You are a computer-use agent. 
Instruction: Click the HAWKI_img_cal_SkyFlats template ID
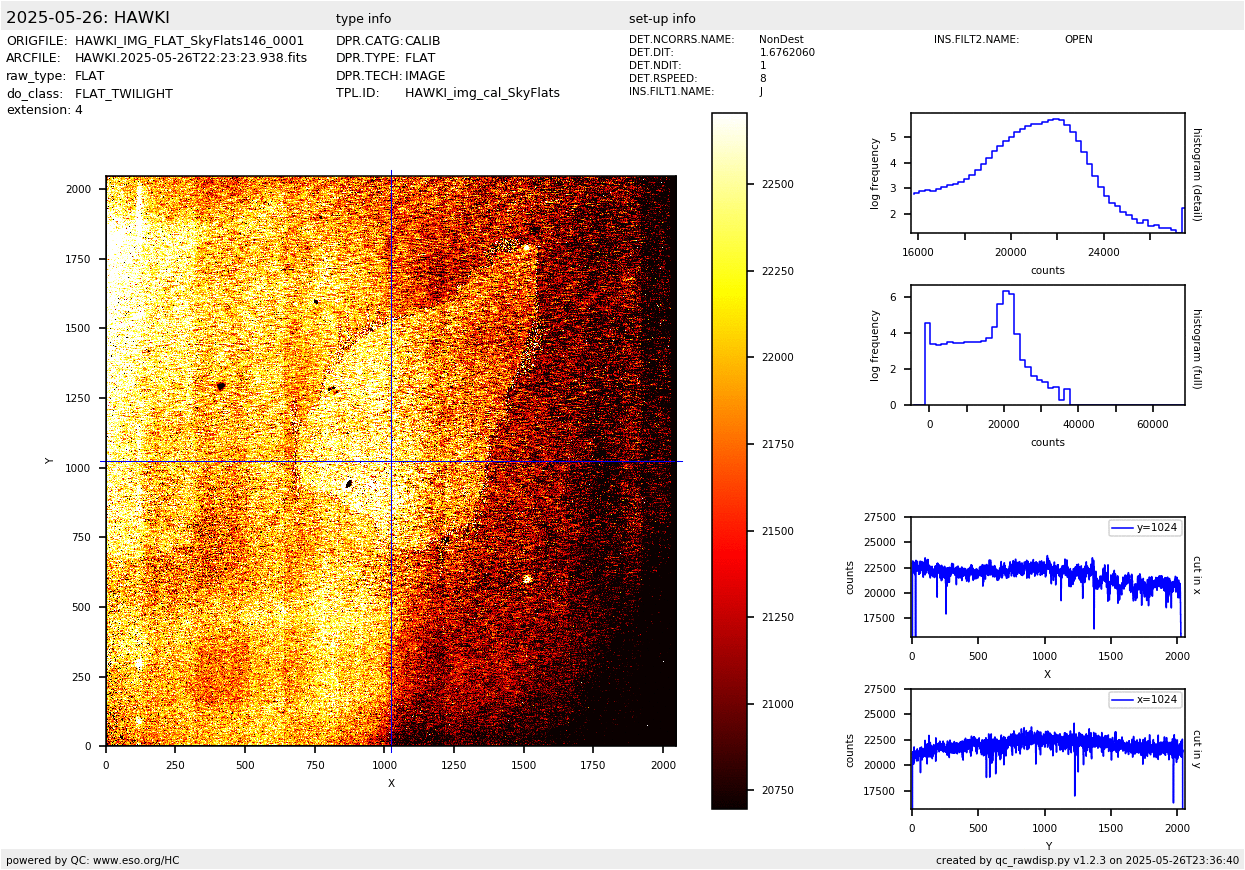[x=482, y=93]
